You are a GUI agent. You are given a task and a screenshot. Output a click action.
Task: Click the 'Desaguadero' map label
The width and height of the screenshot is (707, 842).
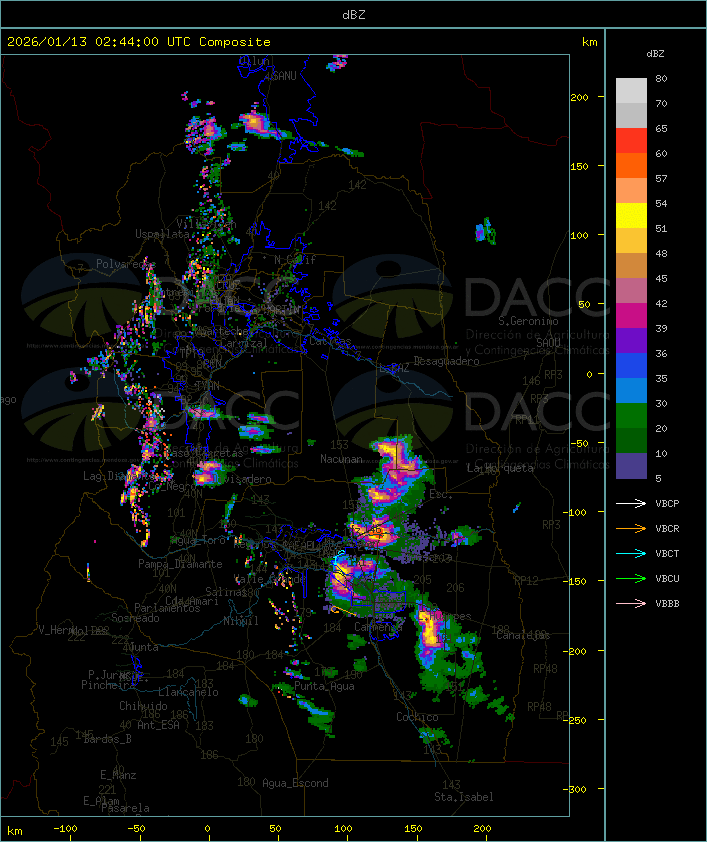(446, 361)
